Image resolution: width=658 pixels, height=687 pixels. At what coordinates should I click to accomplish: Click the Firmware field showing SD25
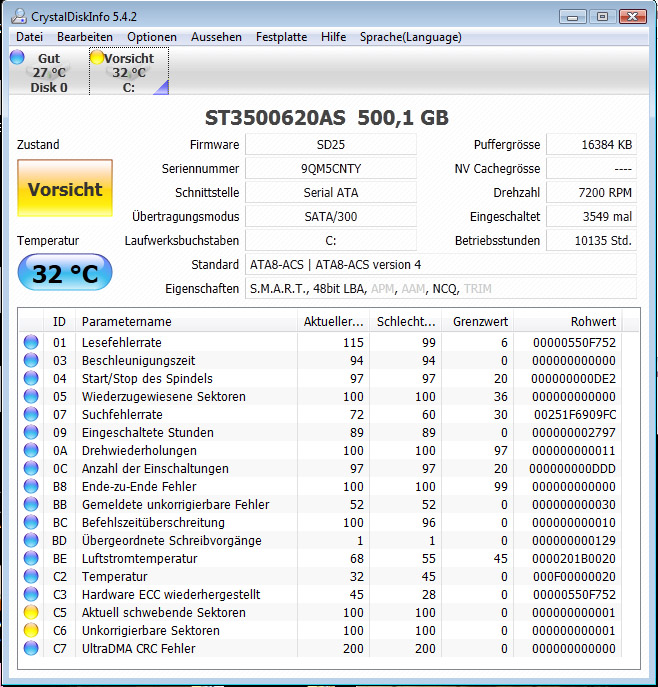click(331, 145)
